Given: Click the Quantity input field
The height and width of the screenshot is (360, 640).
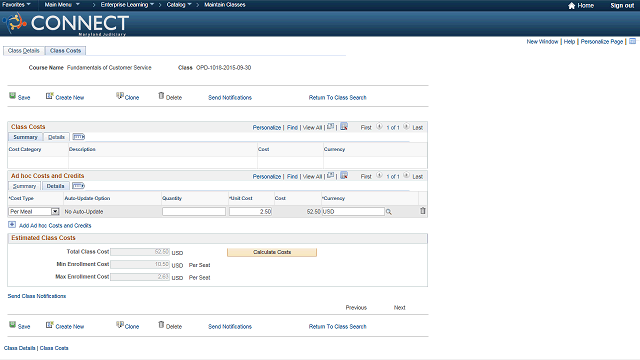Looking at the screenshot, I should (x=194, y=211).
